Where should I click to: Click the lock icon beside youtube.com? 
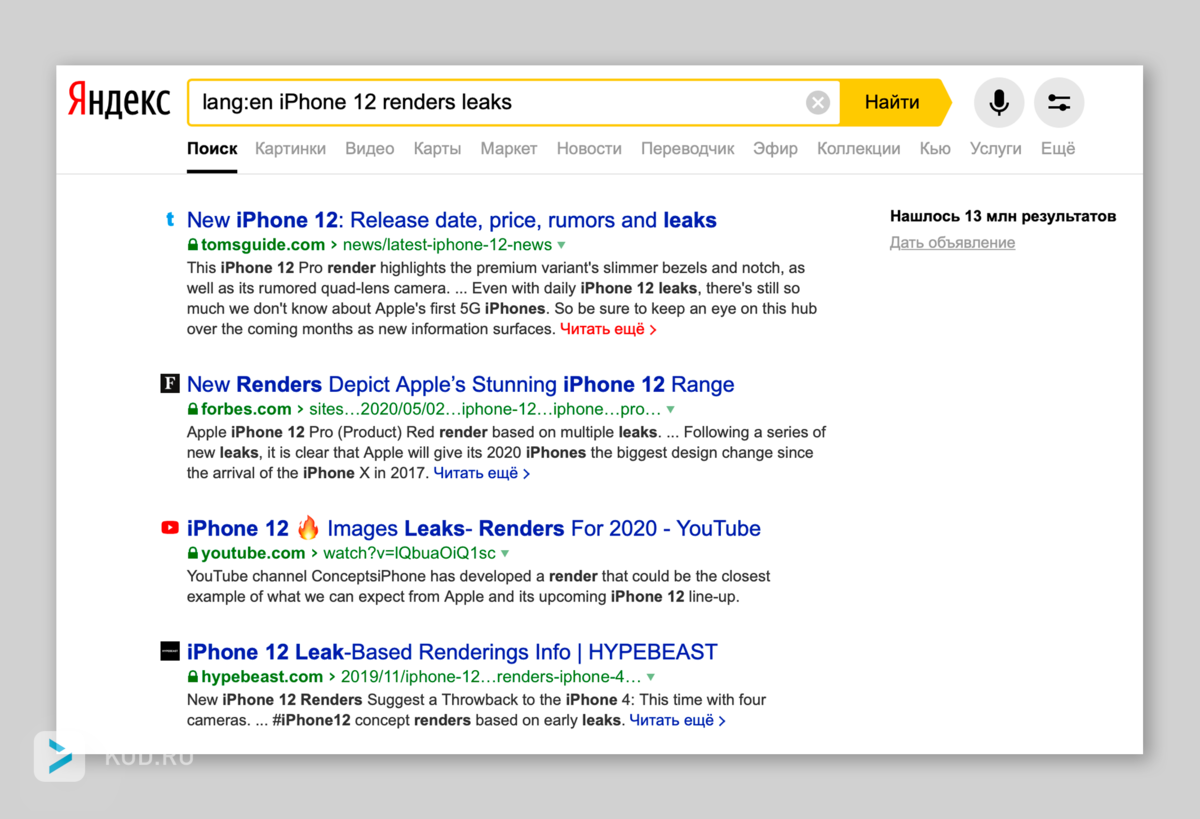click(193, 553)
